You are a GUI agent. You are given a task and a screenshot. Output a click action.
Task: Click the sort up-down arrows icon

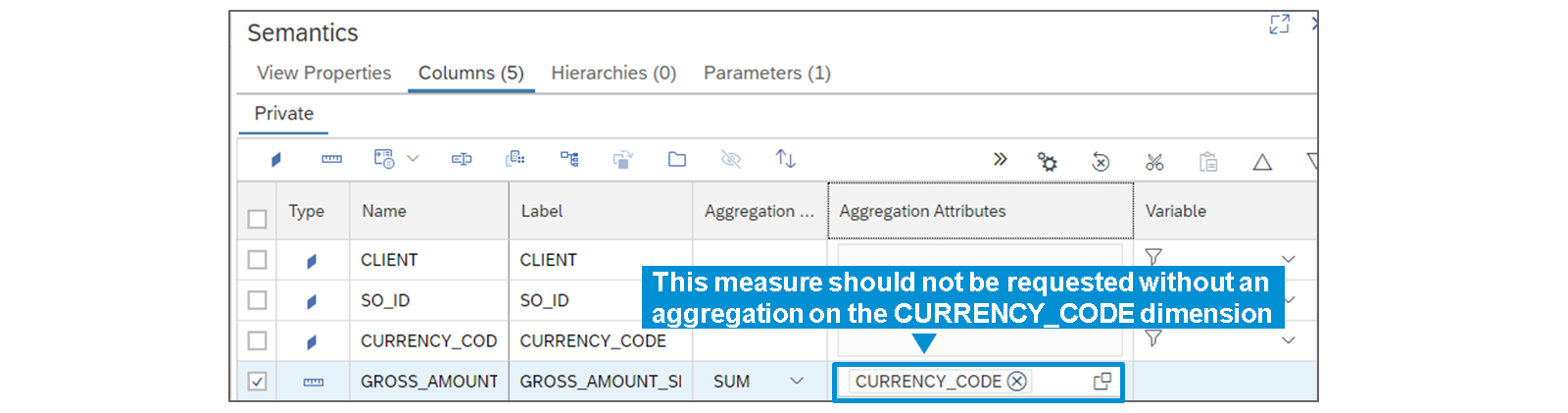pyautogui.click(x=785, y=159)
